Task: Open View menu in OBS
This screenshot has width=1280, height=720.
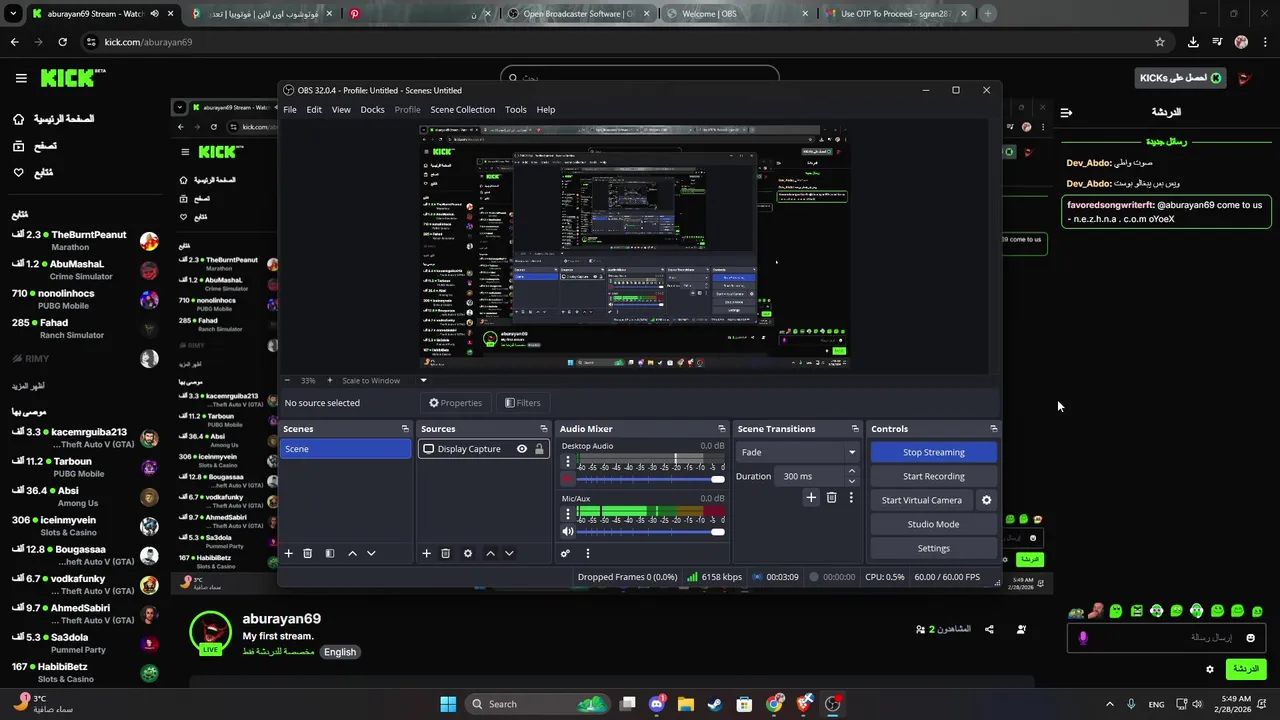Action: [x=341, y=109]
